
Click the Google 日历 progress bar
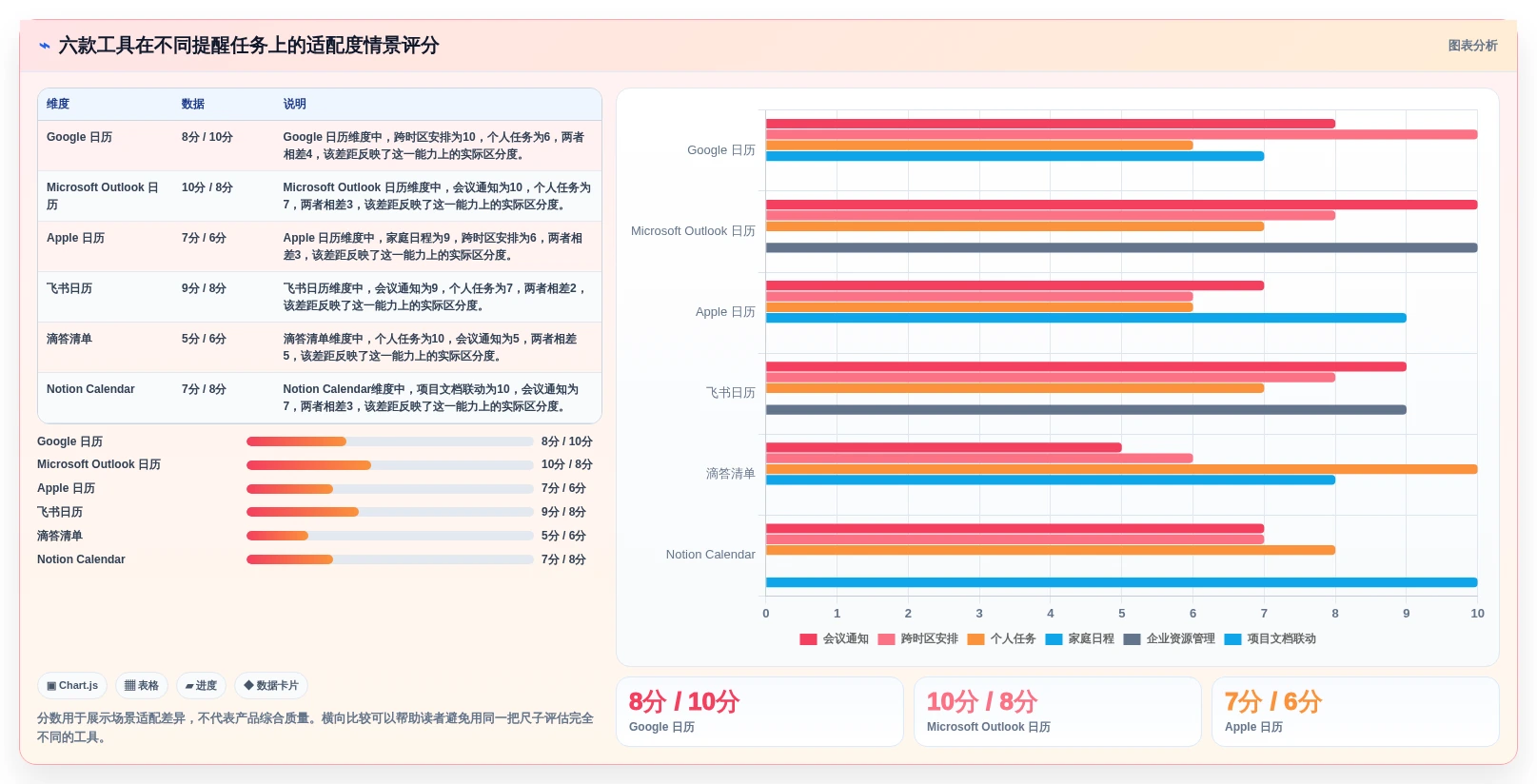tap(390, 441)
